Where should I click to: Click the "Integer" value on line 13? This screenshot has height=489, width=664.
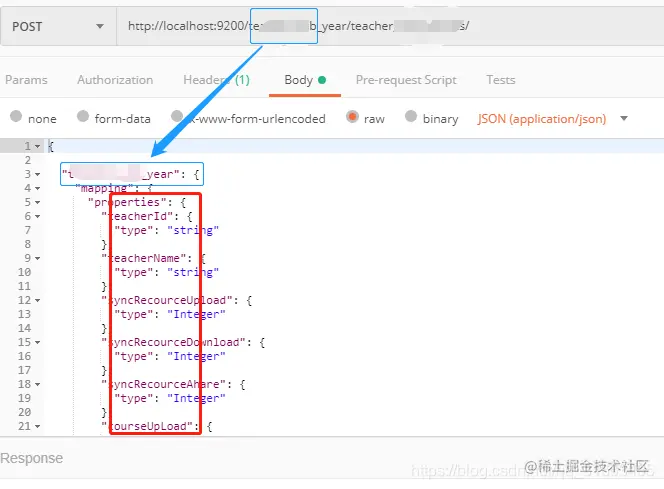click(x=196, y=314)
